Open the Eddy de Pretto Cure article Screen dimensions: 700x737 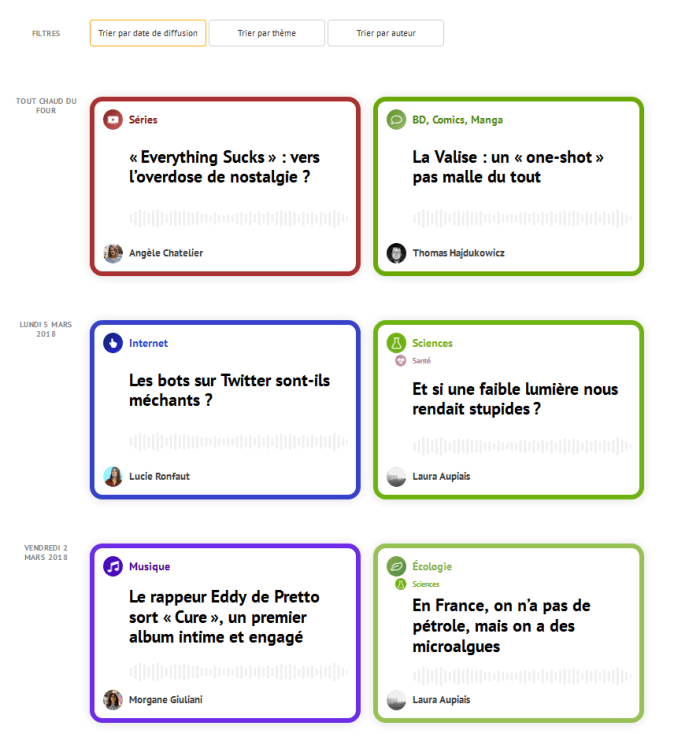tap(225, 617)
